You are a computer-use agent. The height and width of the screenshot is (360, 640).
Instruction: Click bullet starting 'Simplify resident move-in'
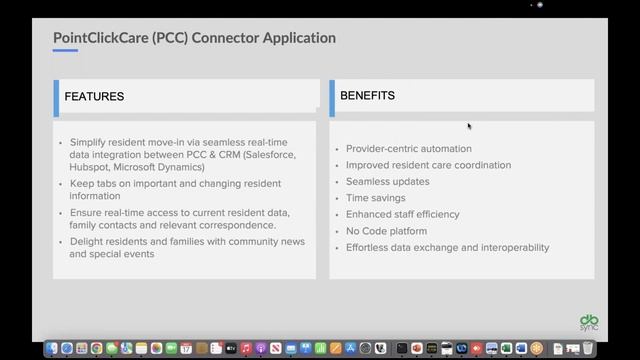(x=183, y=155)
